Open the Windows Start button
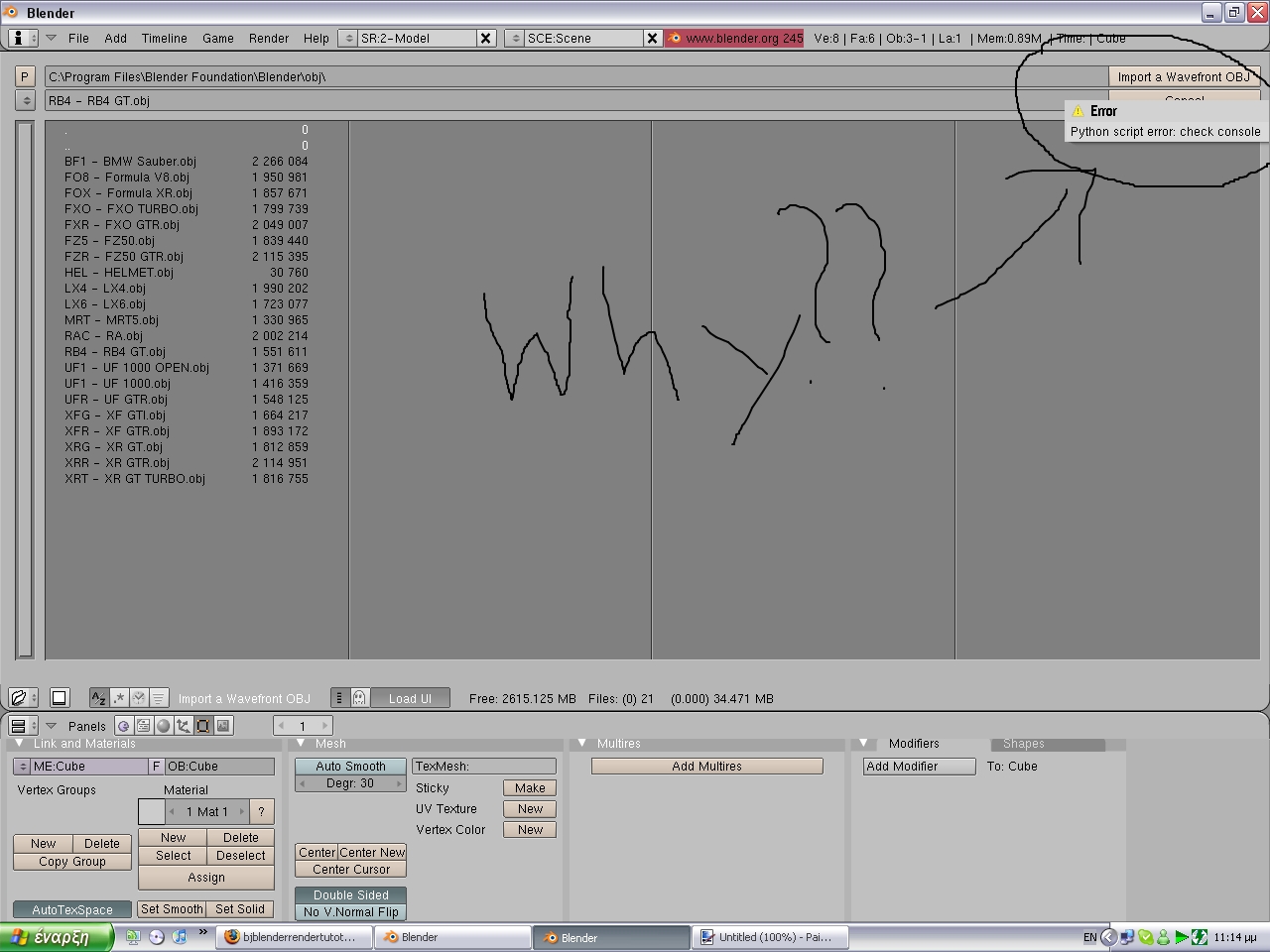Screen dimensions: 1270x952 [56, 937]
